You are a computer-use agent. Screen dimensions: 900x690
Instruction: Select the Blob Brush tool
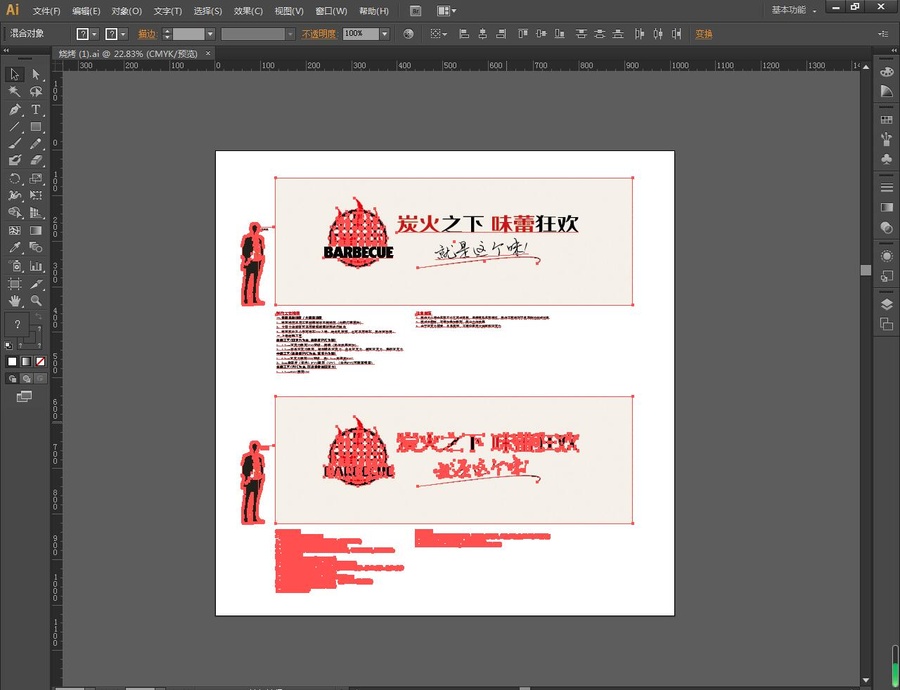14,161
